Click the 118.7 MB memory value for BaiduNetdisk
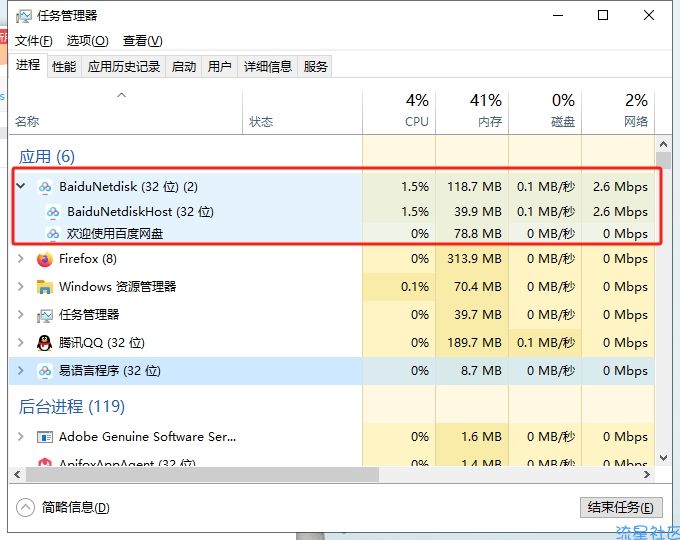 pos(474,187)
